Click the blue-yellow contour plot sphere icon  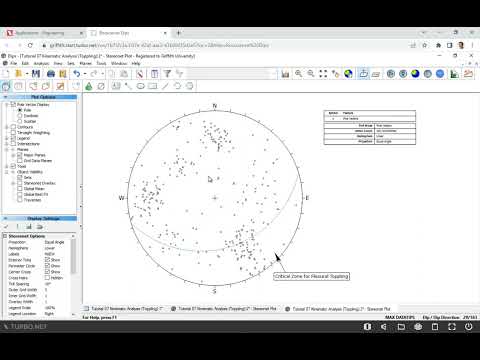coord(415,74)
